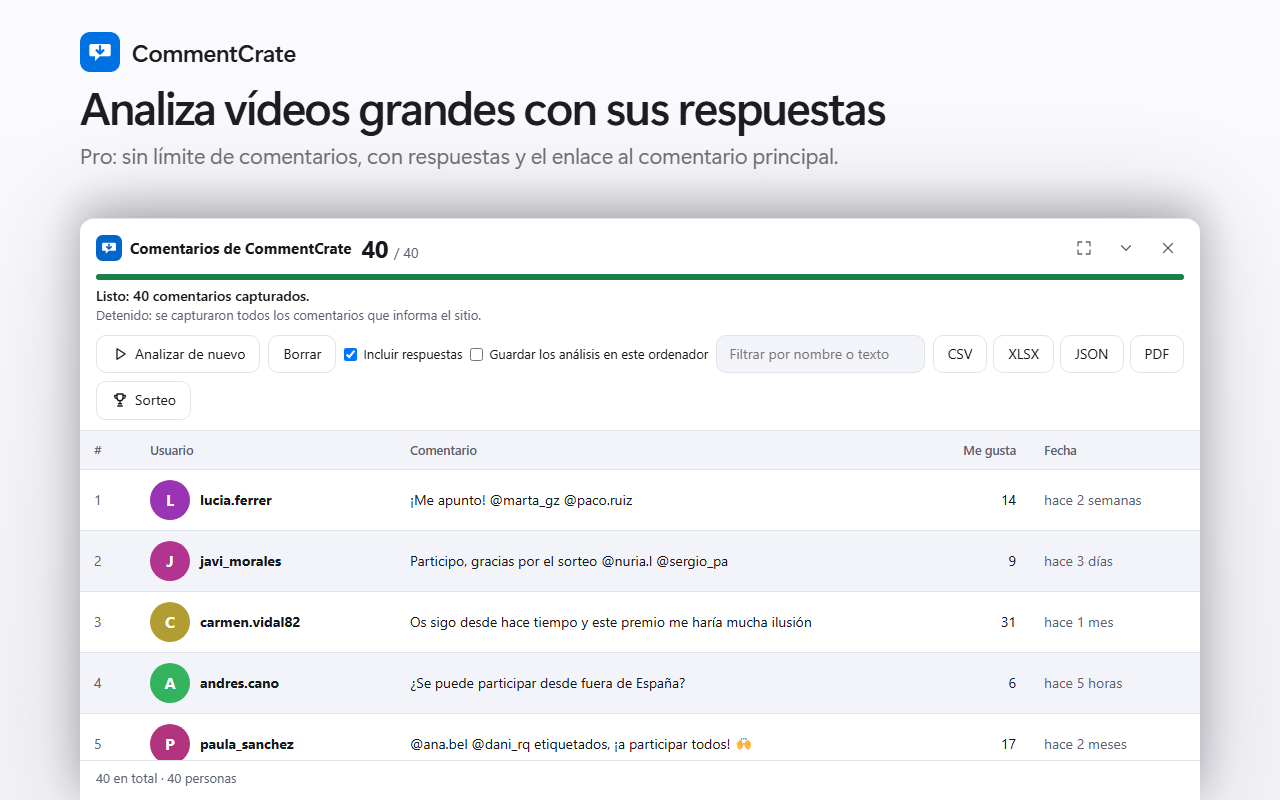Expand panel to fullscreen view
1280x800 pixels.
coord(1084,248)
